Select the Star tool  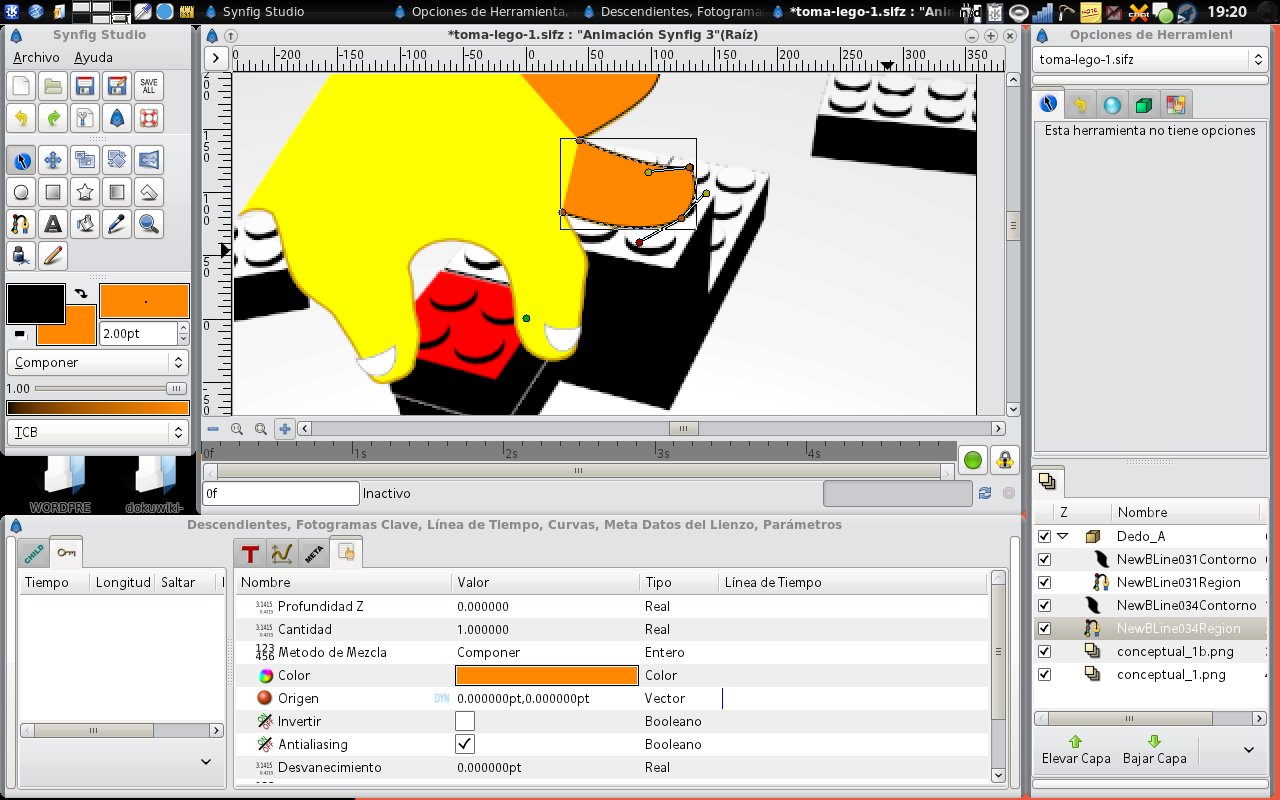pyautogui.click(x=85, y=192)
